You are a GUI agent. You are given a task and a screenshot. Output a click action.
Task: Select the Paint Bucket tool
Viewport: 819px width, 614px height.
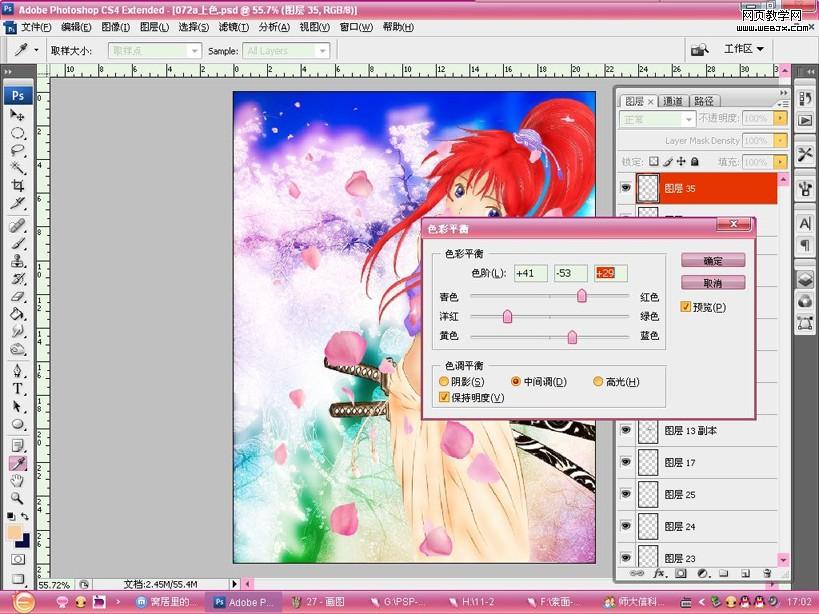(17, 314)
